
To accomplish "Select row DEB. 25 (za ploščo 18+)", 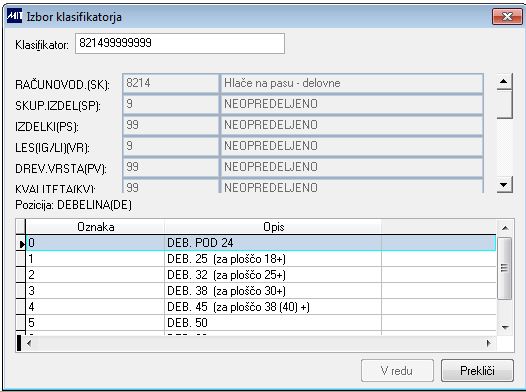I will [x=261, y=259].
